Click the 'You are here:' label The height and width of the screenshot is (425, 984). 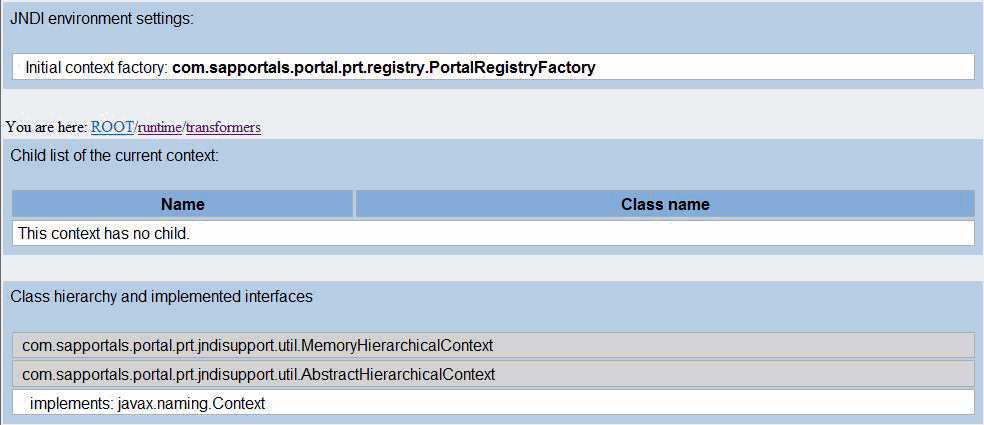click(46, 127)
